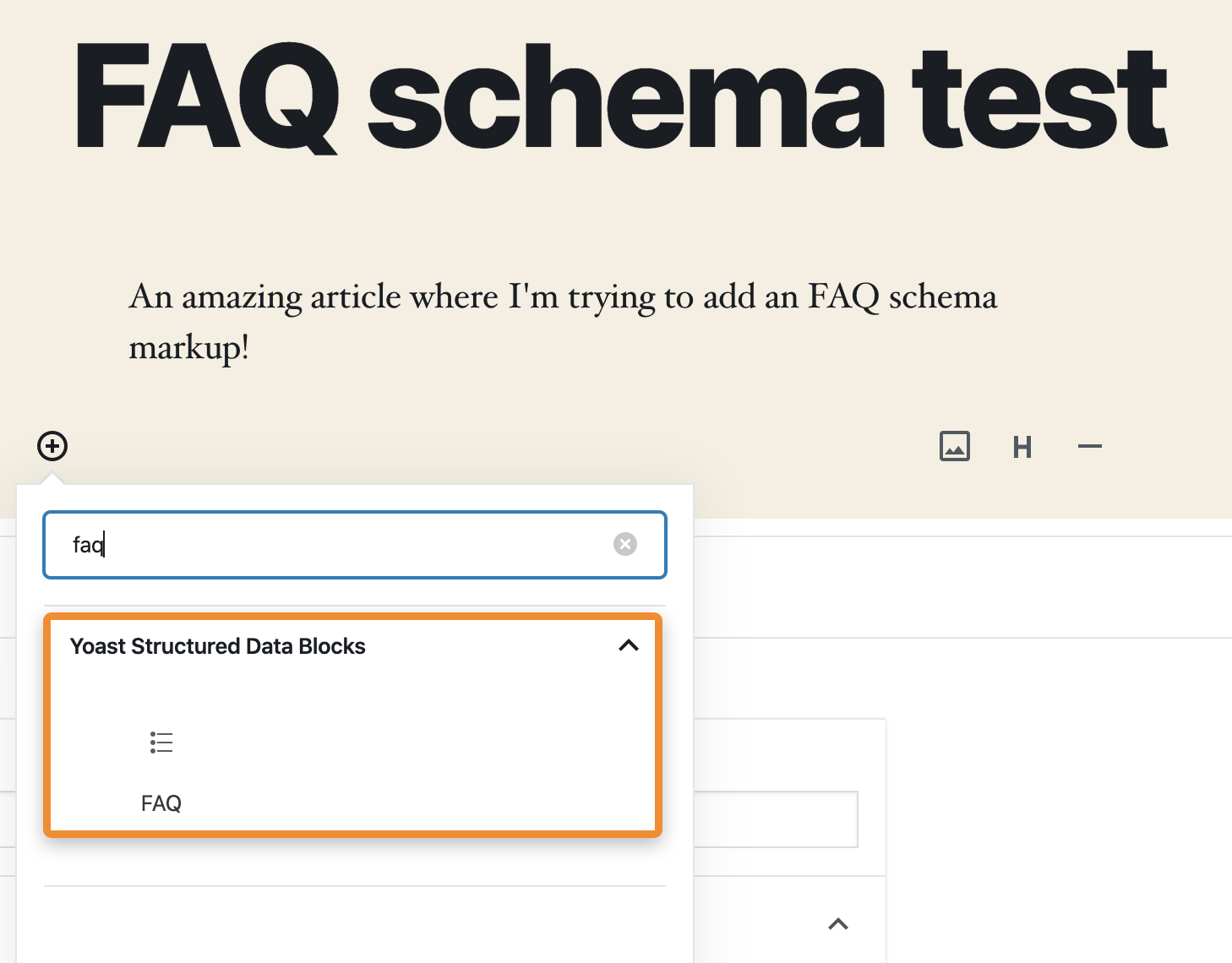
Task: Click the FAQ block icon under Yoast category
Action: (161, 743)
